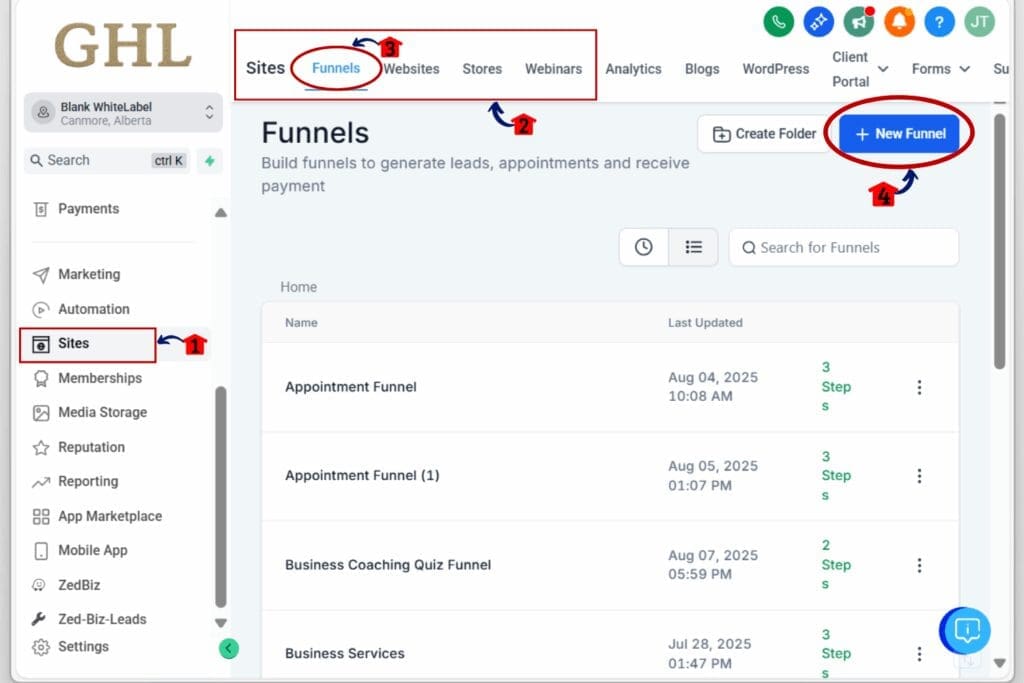Image resolution: width=1024 pixels, height=683 pixels.
Task: Click the Mobile App phone icon
Action: (x=40, y=550)
